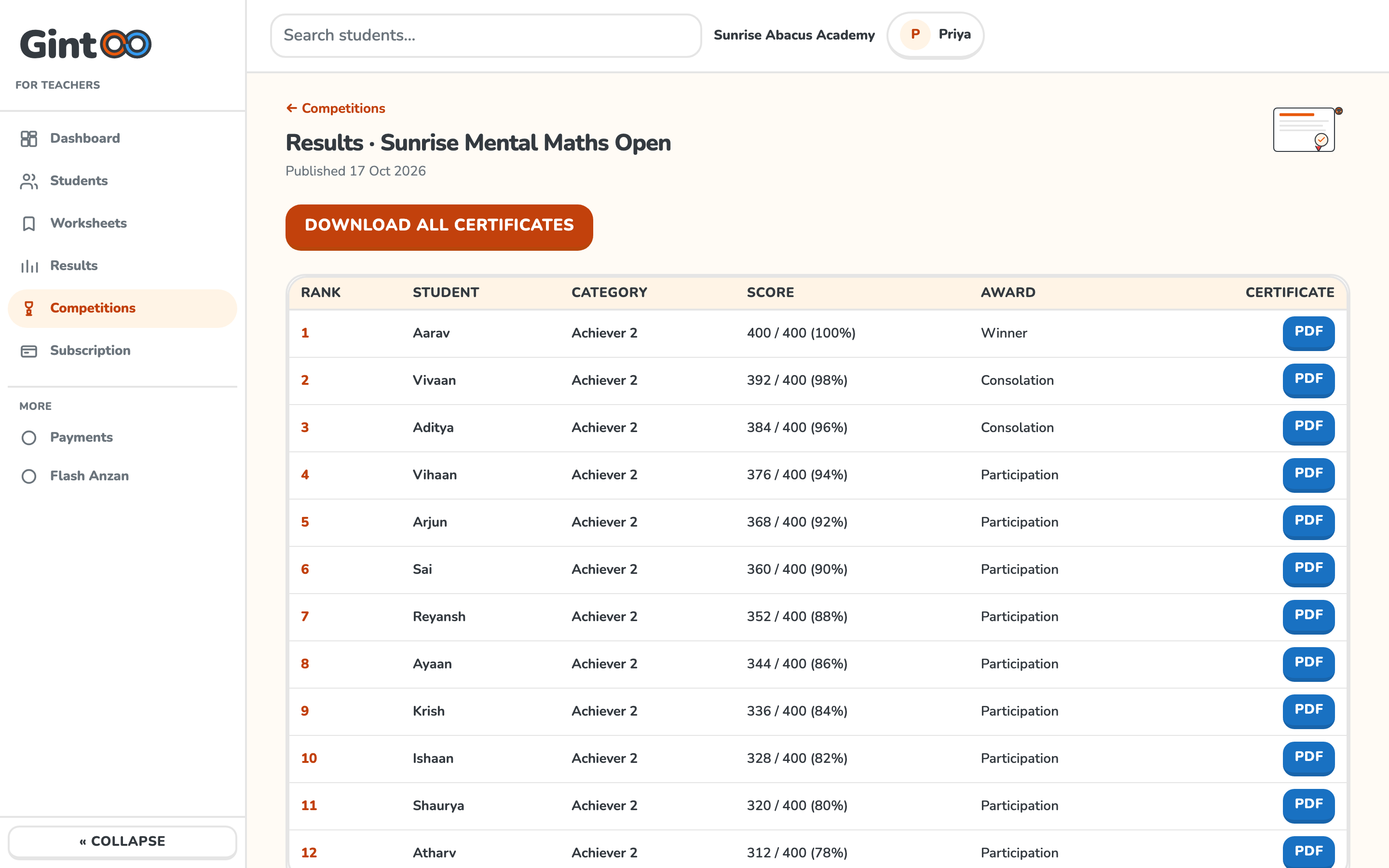This screenshot has height=868, width=1389.
Task: Click score 384 / 400 (96%)
Action: click(x=797, y=428)
